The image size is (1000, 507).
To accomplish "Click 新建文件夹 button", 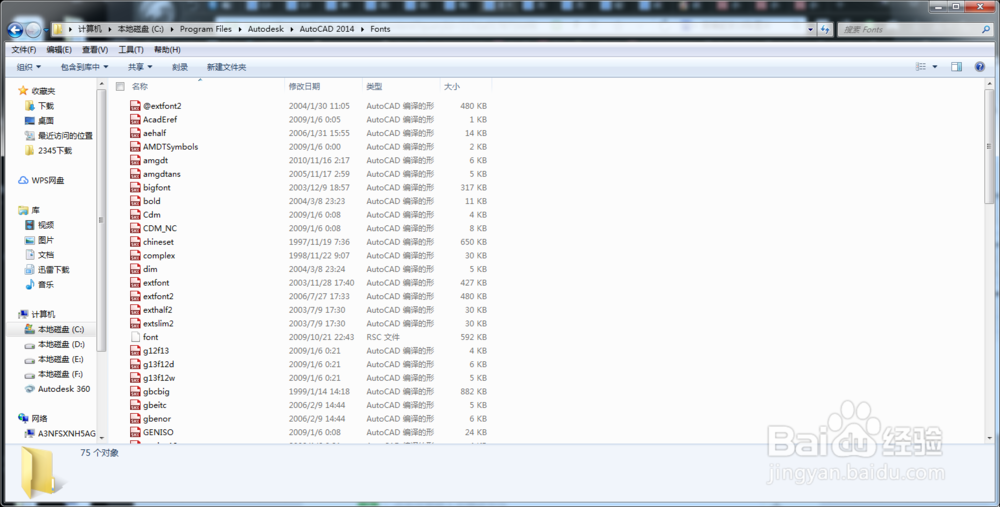I will point(226,67).
